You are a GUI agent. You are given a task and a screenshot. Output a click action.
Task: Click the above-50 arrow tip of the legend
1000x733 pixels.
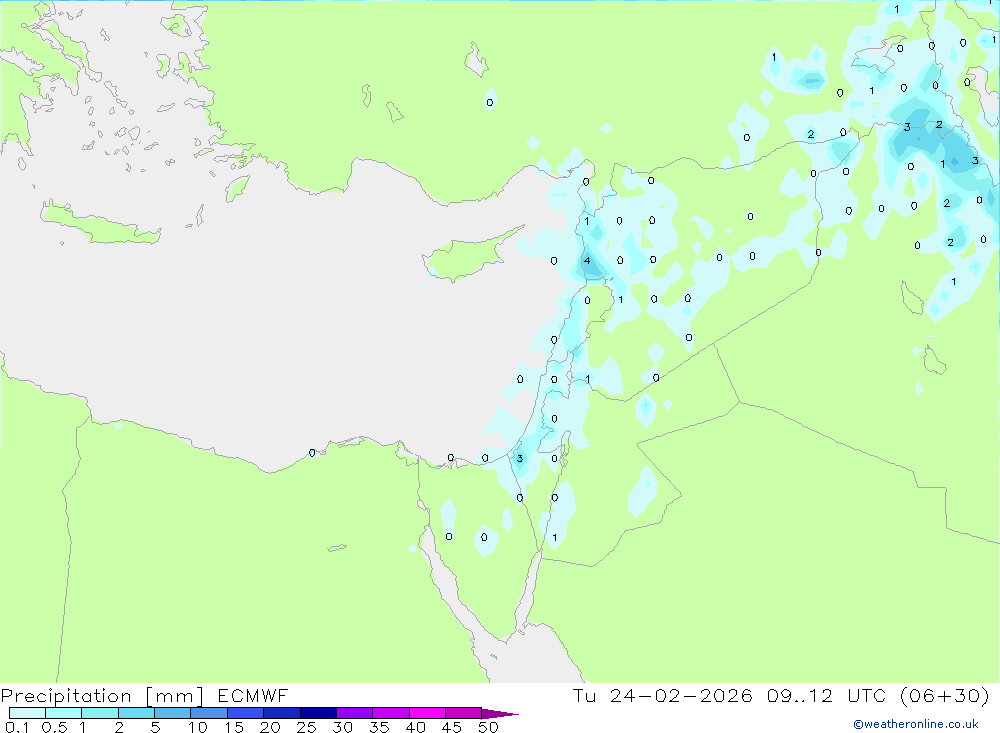point(500,713)
